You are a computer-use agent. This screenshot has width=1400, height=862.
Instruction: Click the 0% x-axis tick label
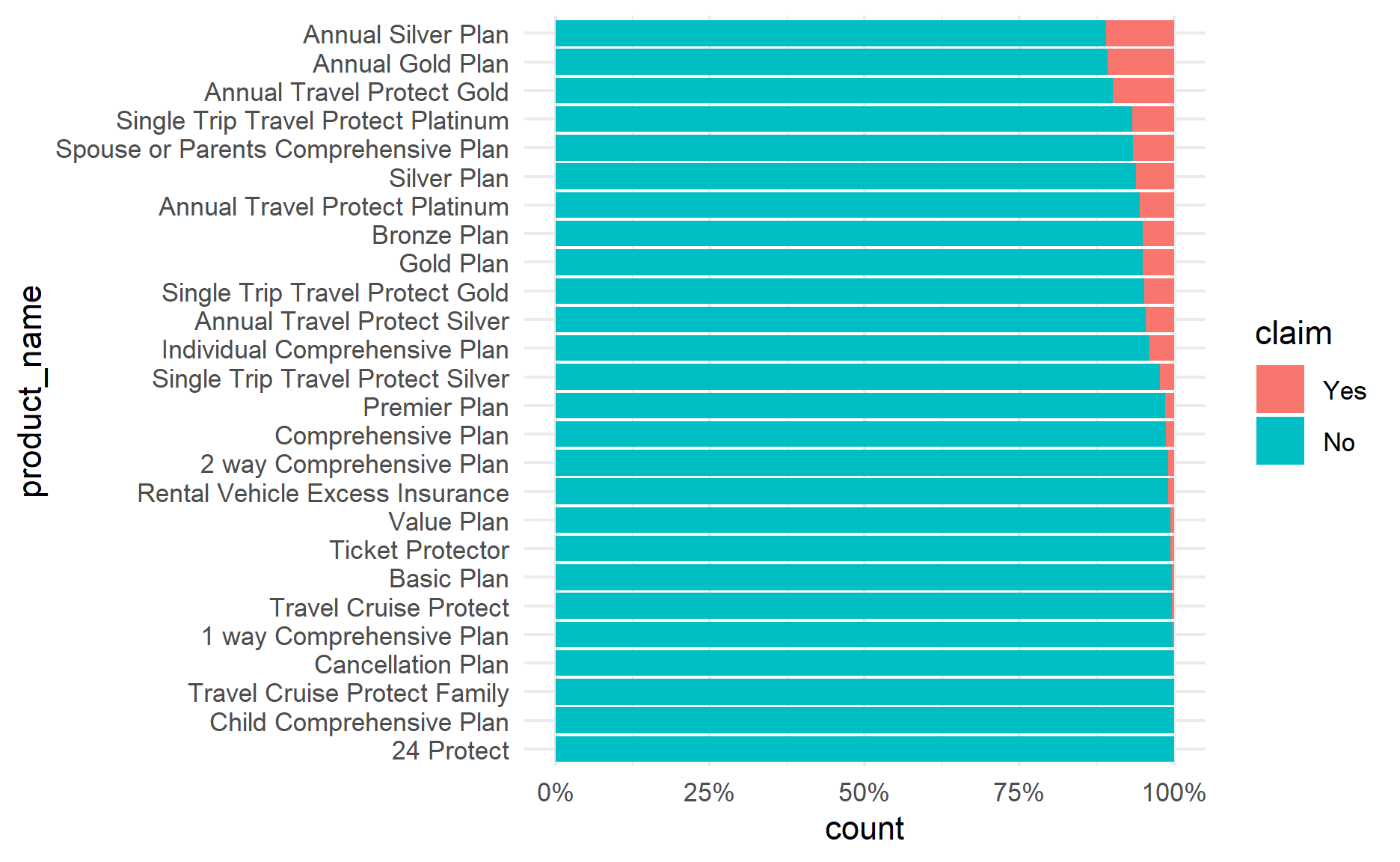(555, 792)
